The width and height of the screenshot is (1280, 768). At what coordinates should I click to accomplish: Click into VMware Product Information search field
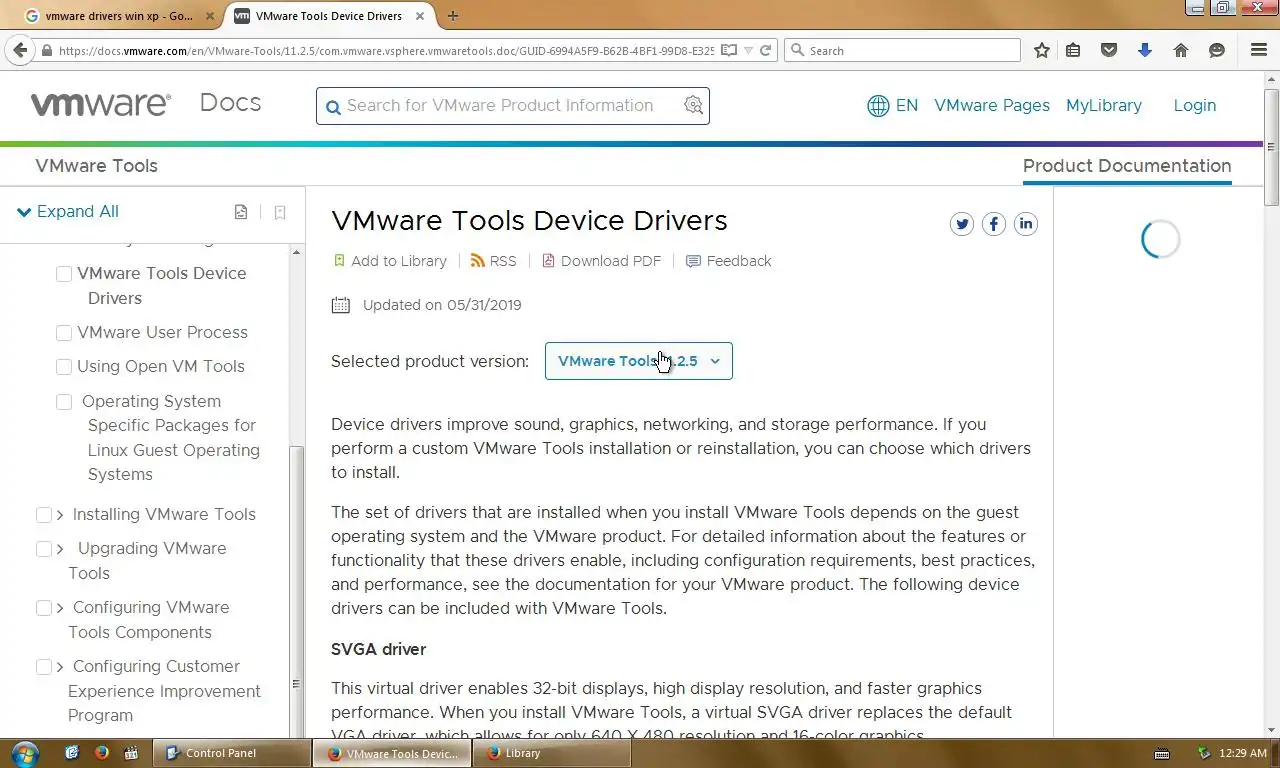click(512, 105)
